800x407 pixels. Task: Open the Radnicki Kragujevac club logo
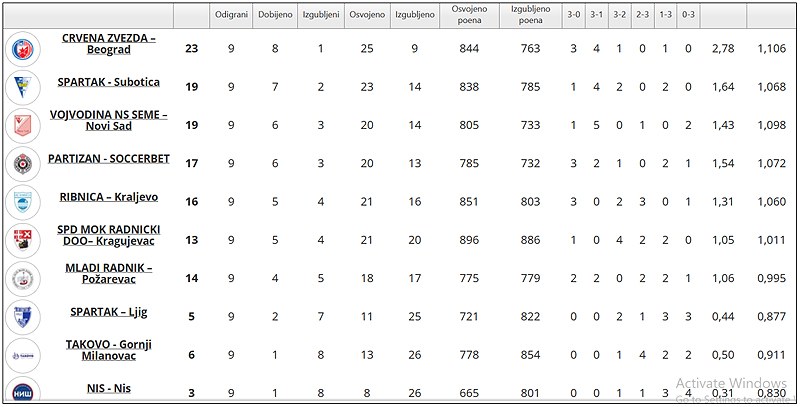click(21, 239)
